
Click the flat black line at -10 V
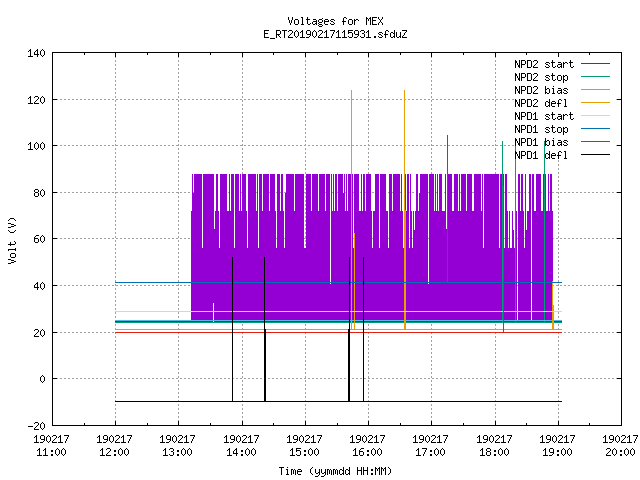coord(338,402)
